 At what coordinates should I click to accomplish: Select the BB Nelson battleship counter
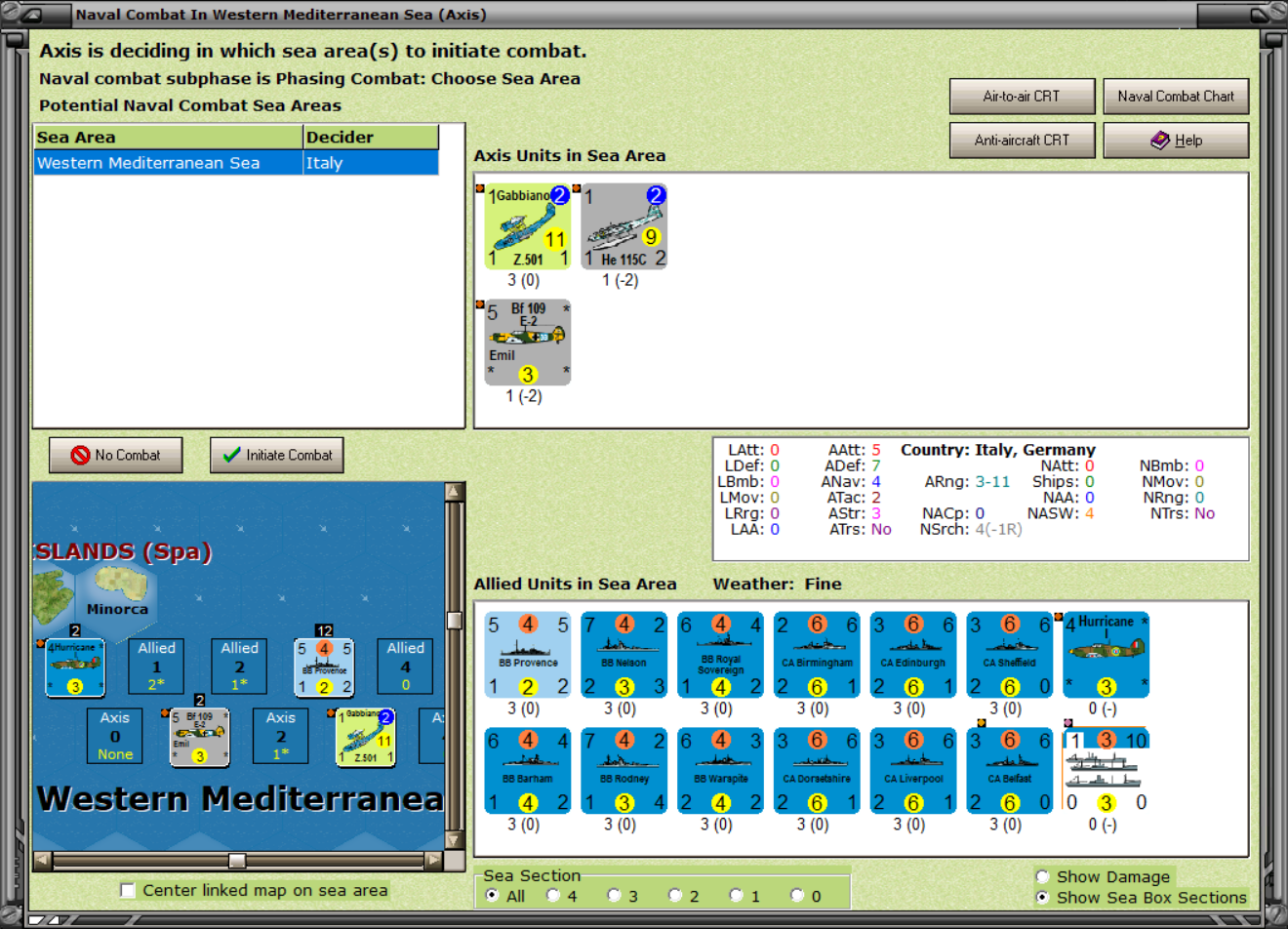pyautogui.click(x=624, y=655)
